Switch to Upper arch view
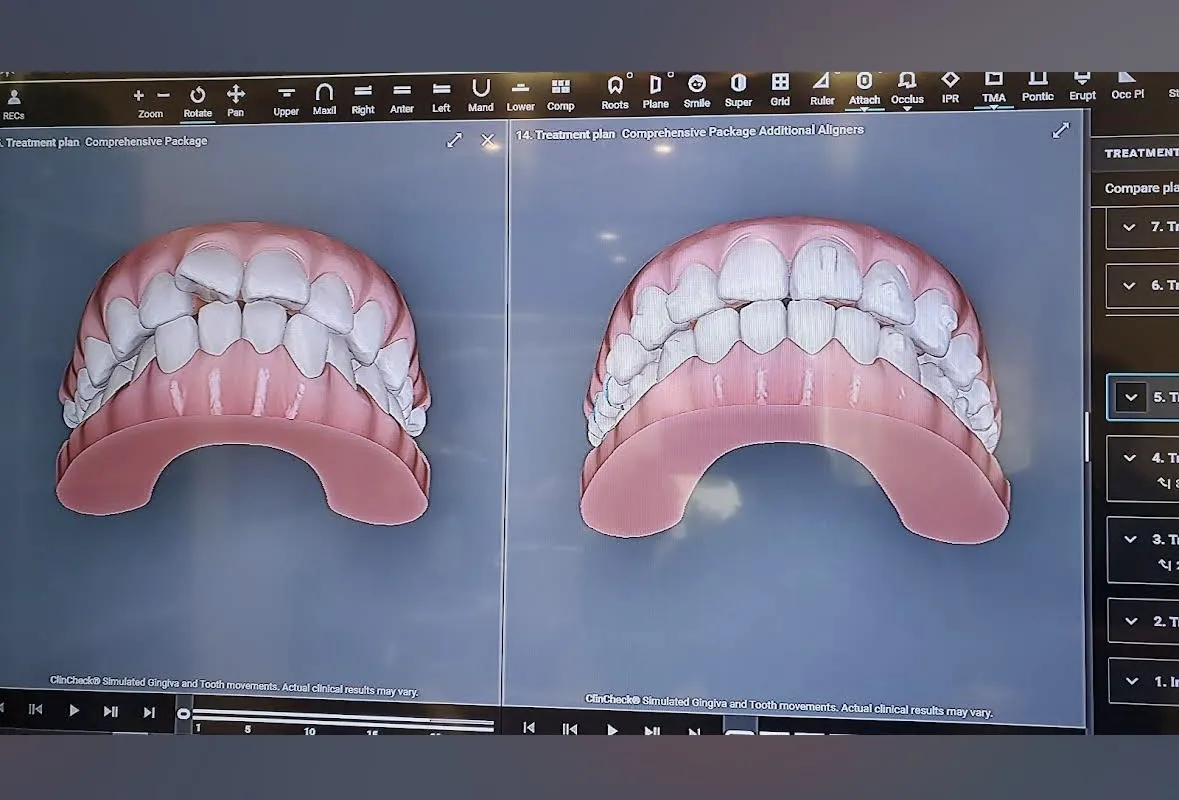1179x800 pixels. (286, 98)
